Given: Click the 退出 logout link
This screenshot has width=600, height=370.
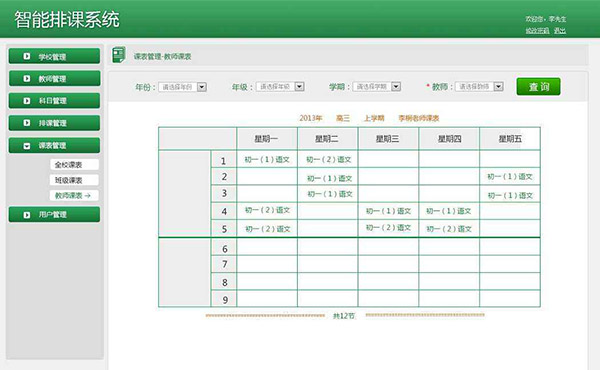Looking at the screenshot, I should pyautogui.click(x=560, y=31).
